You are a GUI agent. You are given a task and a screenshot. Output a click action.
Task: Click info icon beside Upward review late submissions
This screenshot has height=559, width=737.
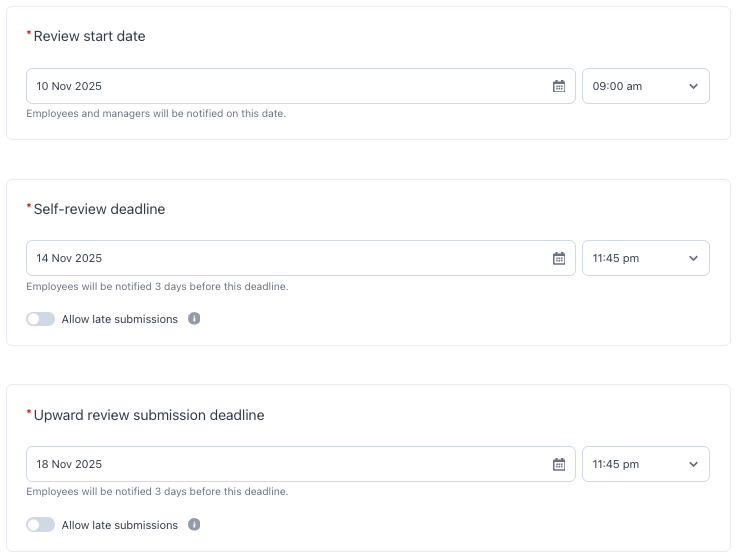click(194, 525)
